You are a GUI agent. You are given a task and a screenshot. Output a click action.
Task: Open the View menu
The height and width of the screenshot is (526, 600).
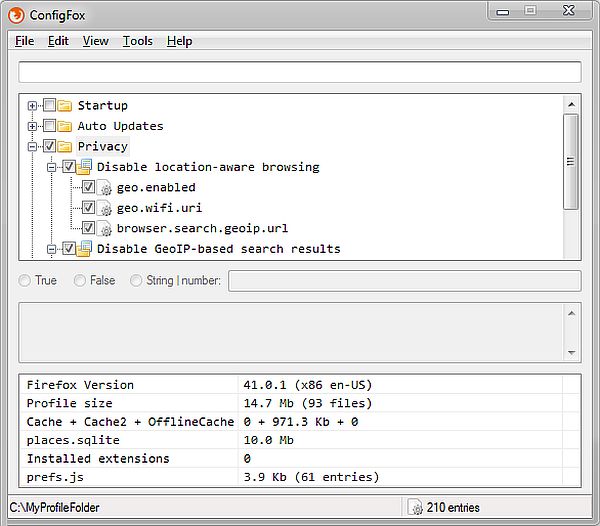click(96, 41)
